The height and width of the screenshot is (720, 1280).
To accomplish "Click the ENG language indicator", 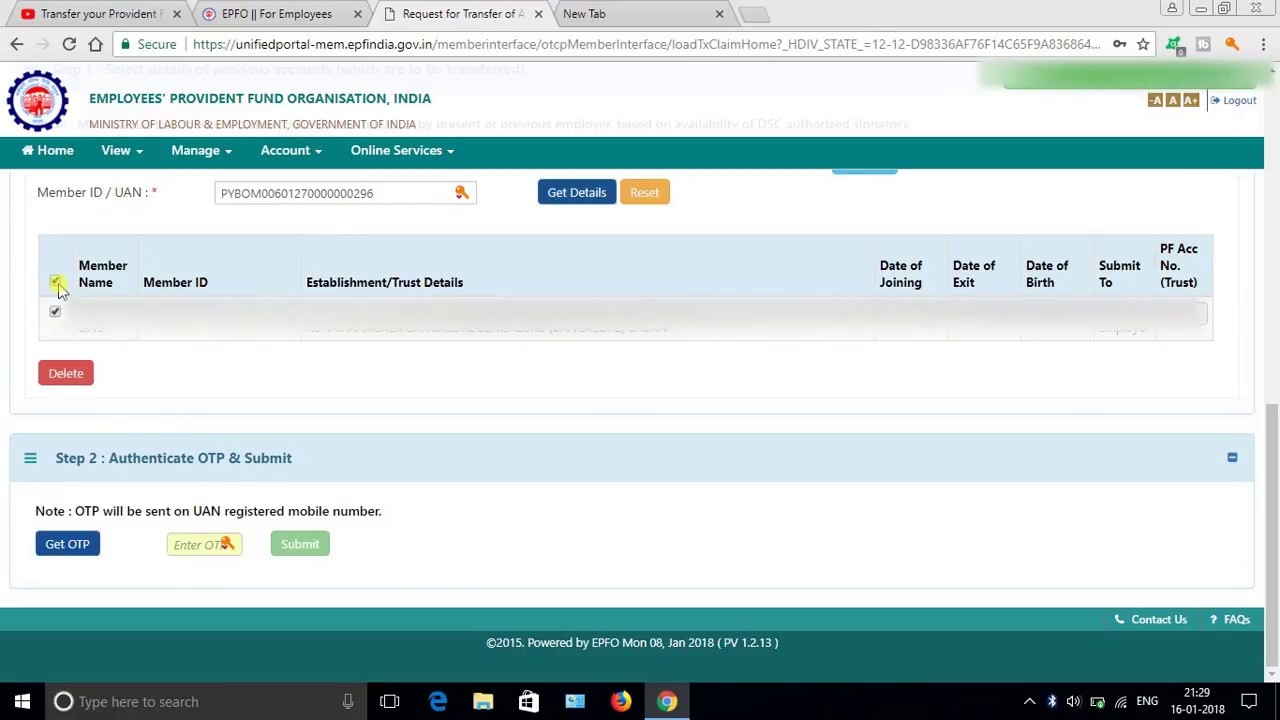I will (x=1147, y=701).
